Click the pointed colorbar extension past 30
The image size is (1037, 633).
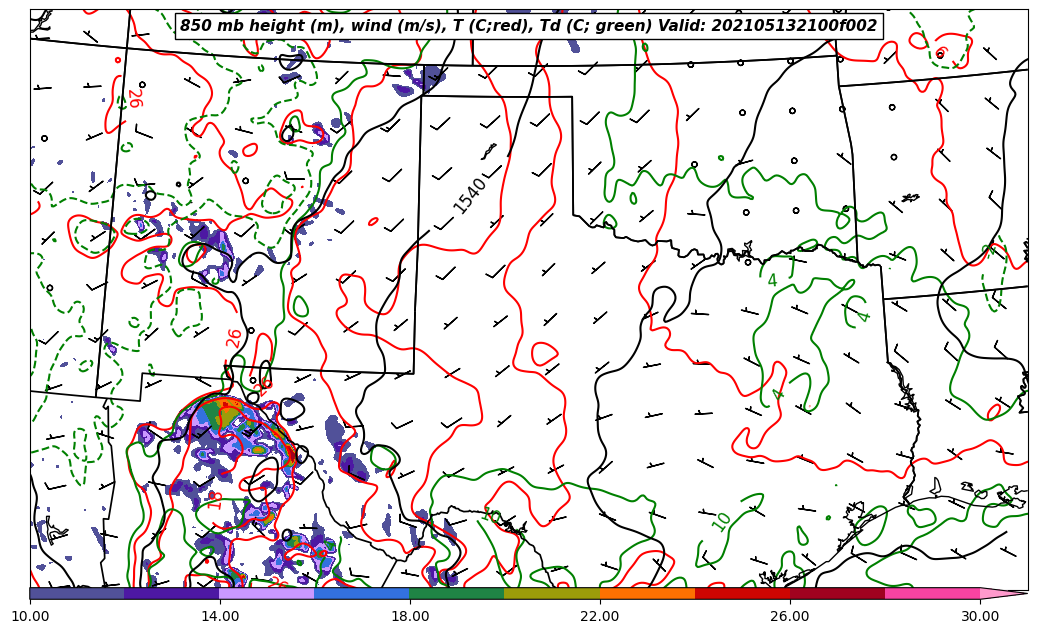1002,593
